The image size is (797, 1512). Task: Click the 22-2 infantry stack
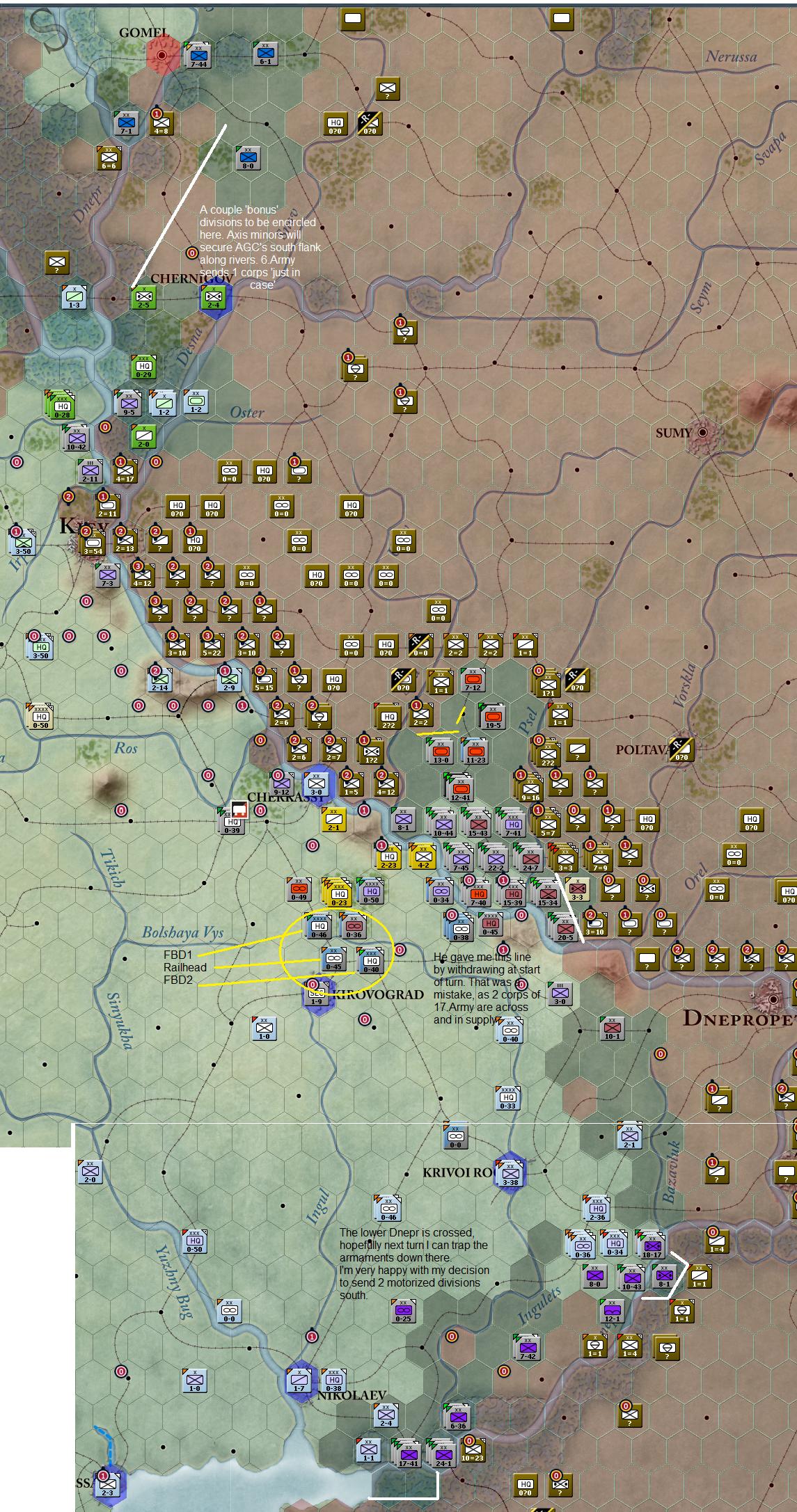(x=494, y=858)
